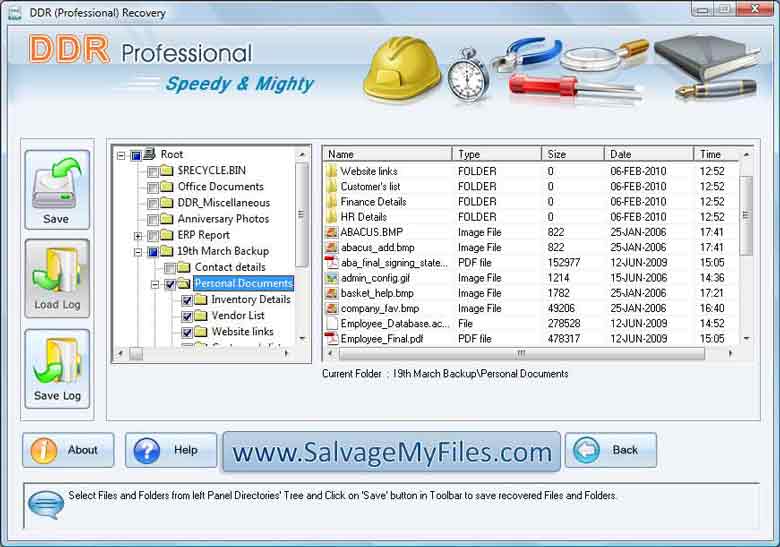Uncheck the Website links tree checkbox

187,332
